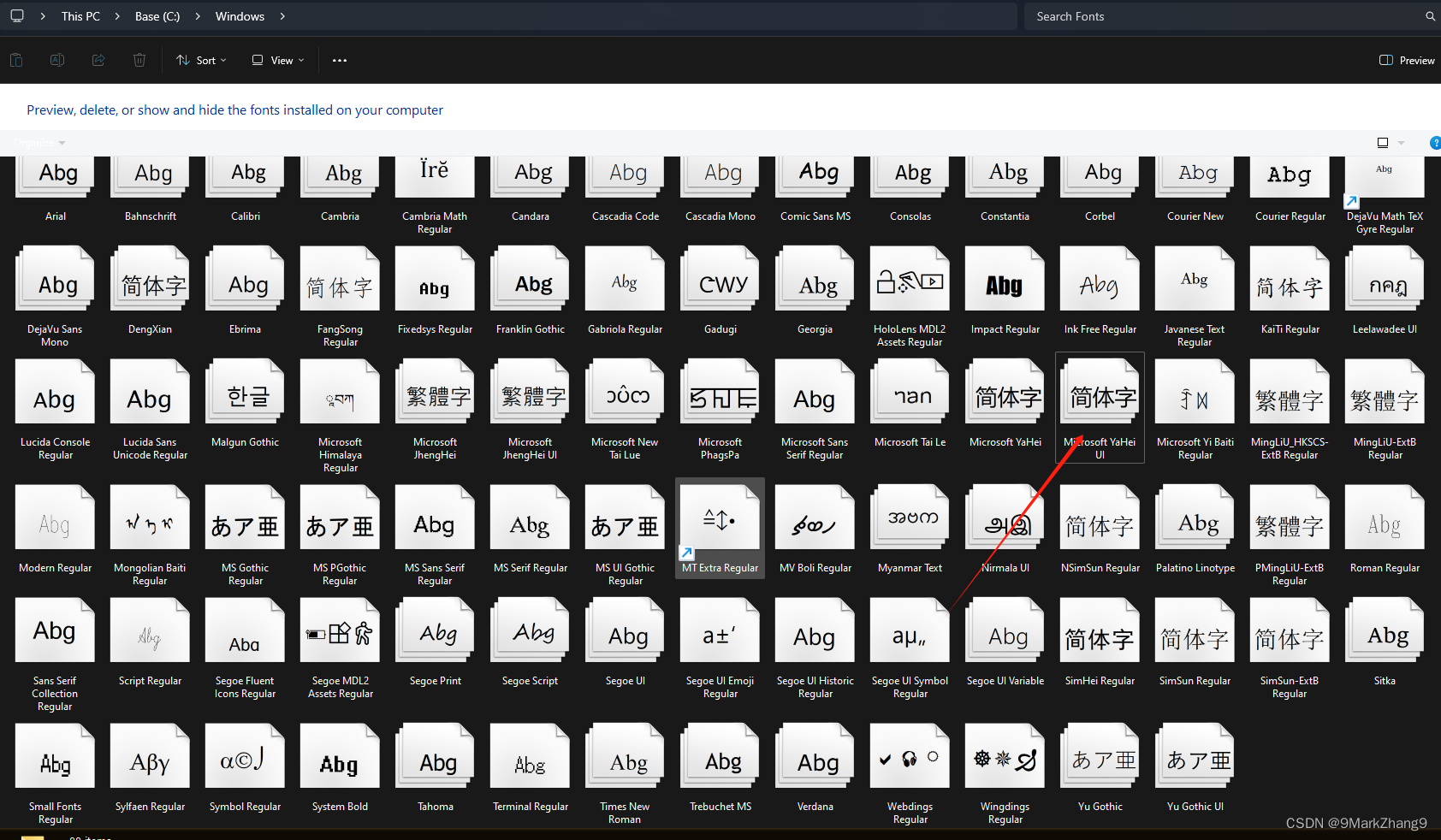Click Base (C:) in breadcrumb path
The height and width of the screenshot is (840, 1441).
(x=157, y=16)
